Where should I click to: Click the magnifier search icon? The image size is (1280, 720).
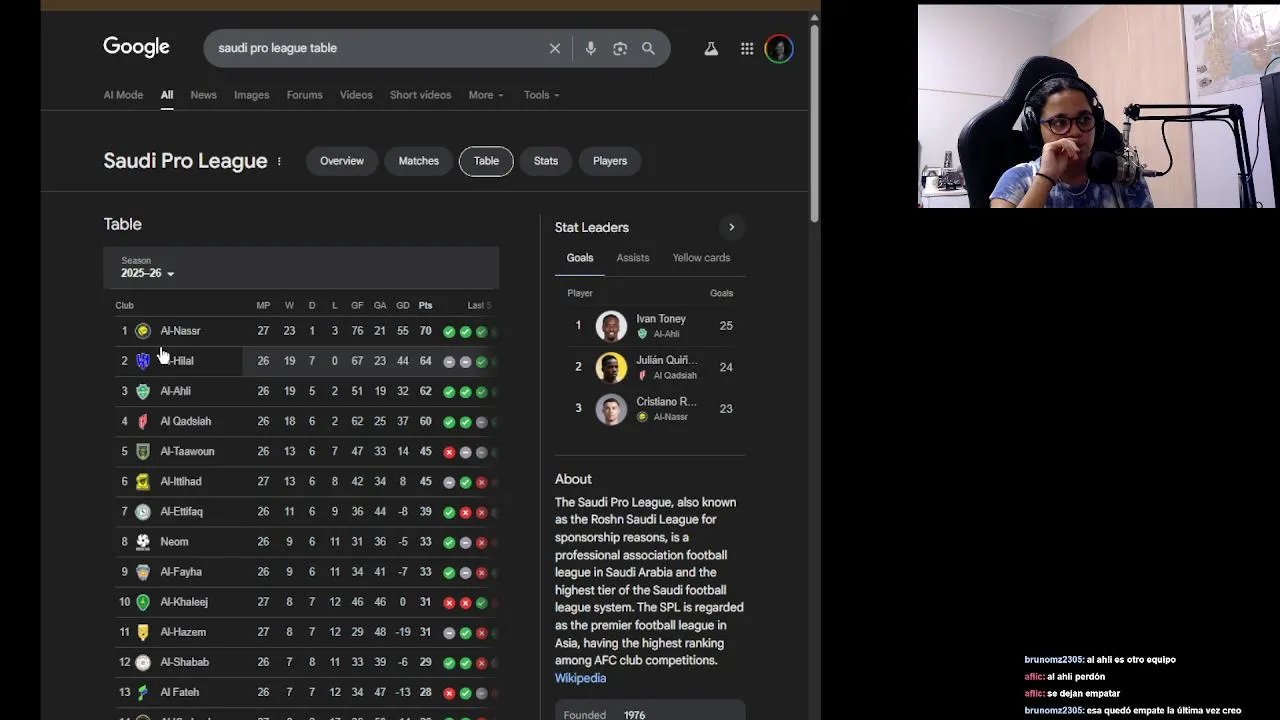pyautogui.click(x=648, y=48)
